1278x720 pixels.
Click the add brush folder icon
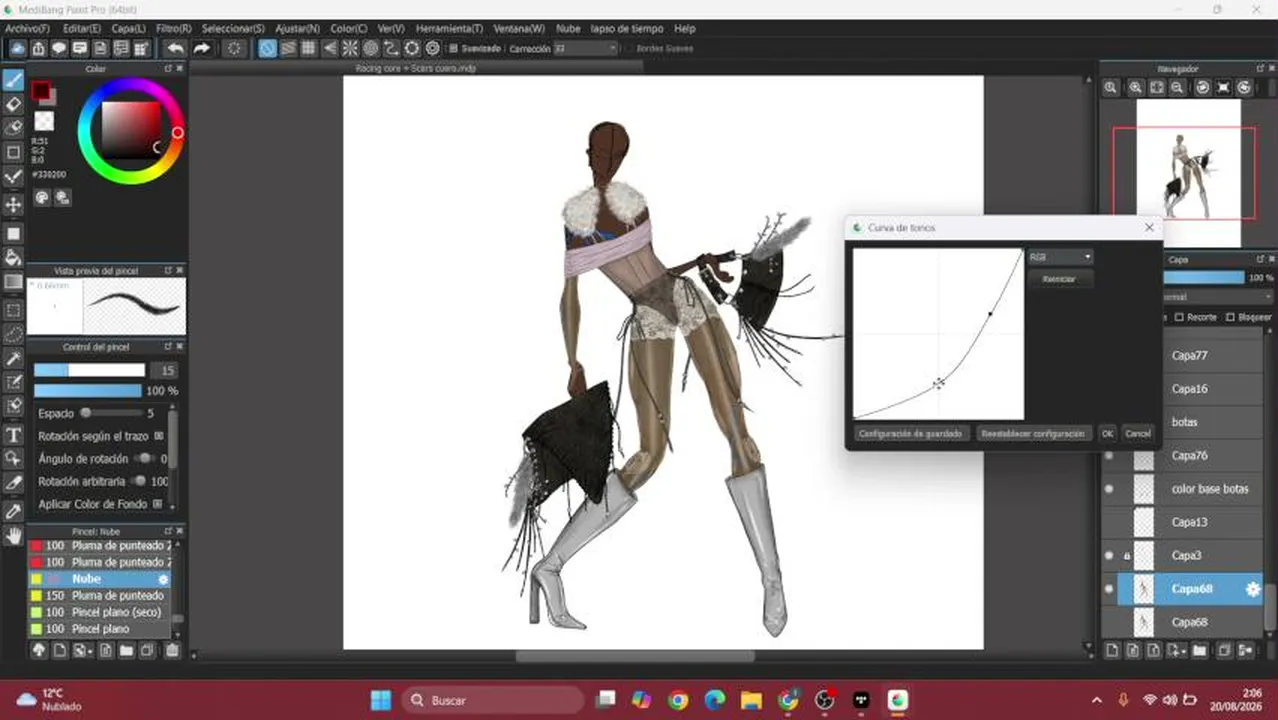tap(127, 650)
